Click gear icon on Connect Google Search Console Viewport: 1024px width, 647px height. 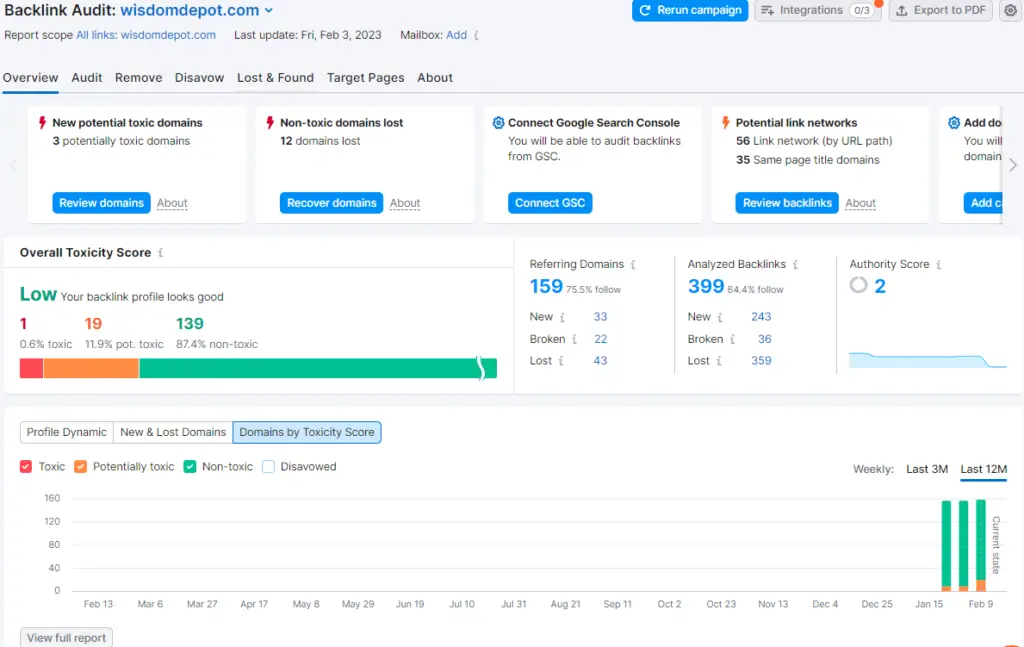498,123
